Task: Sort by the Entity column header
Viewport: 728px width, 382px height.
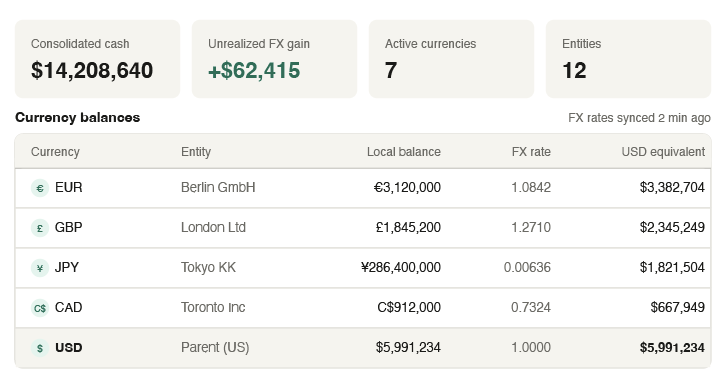Action: click(196, 152)
